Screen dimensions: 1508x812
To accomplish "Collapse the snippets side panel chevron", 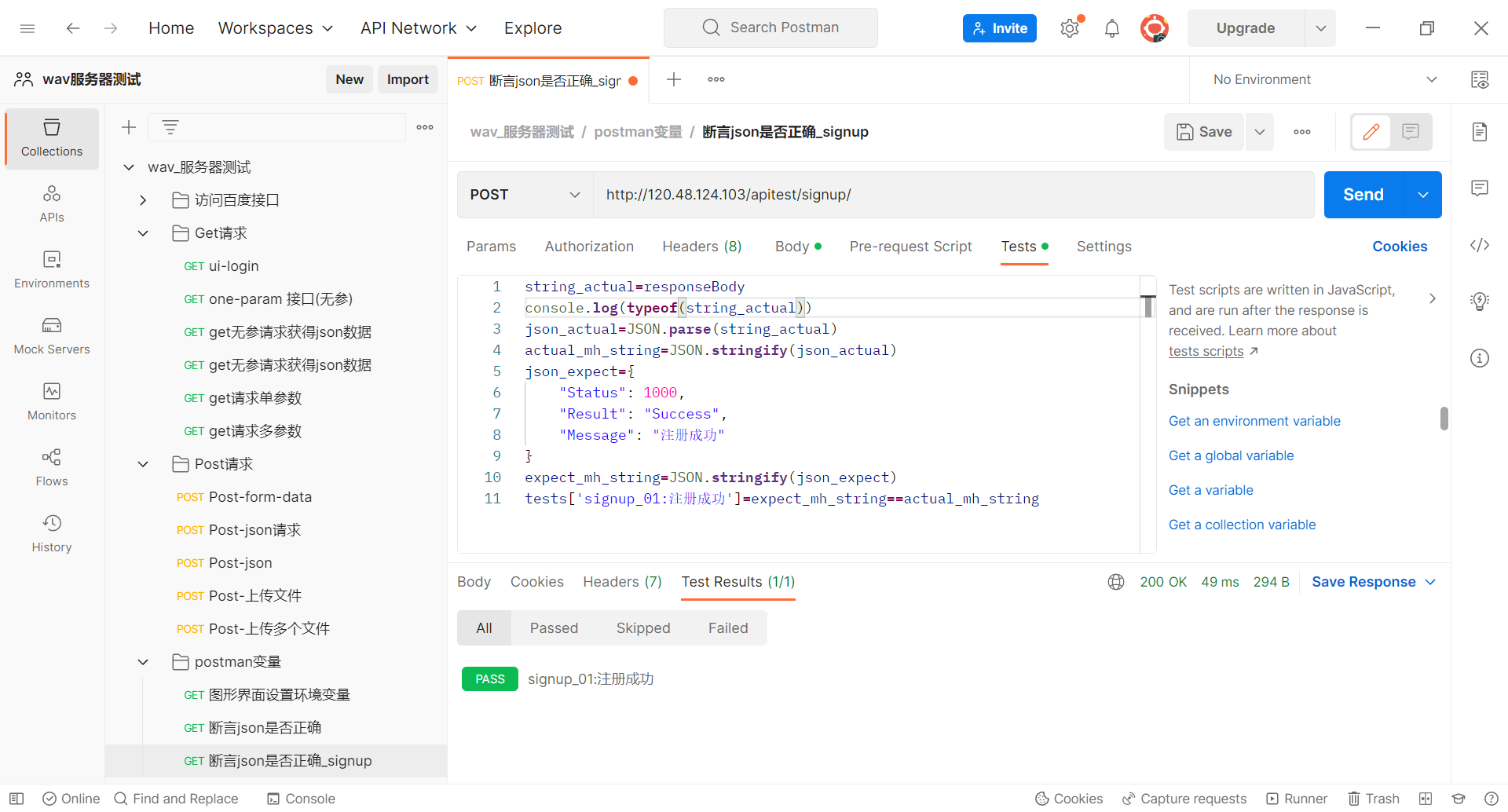I will (1433, 298).
